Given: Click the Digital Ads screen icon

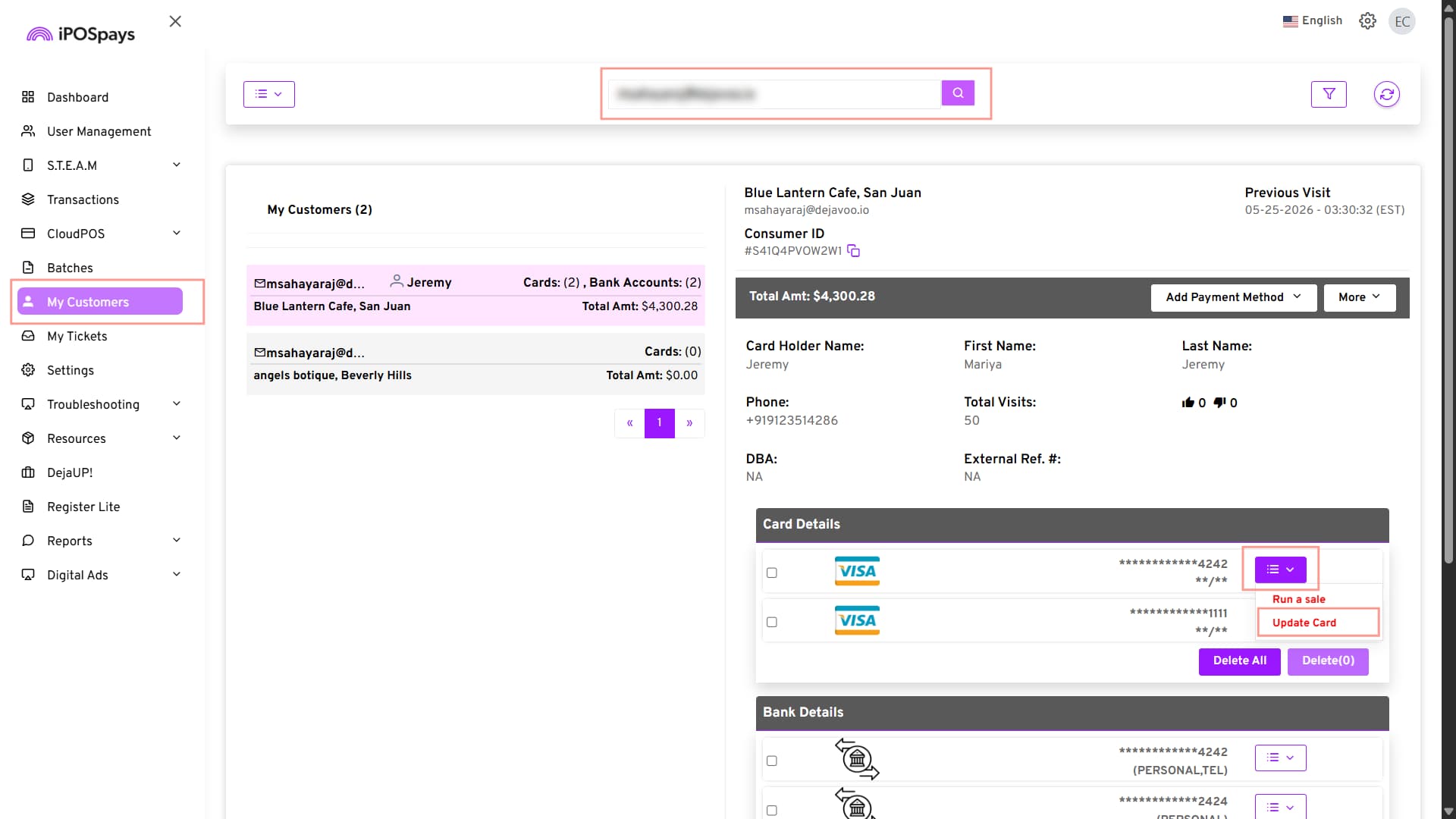Looking at the screenshot, I should (28, 575).
